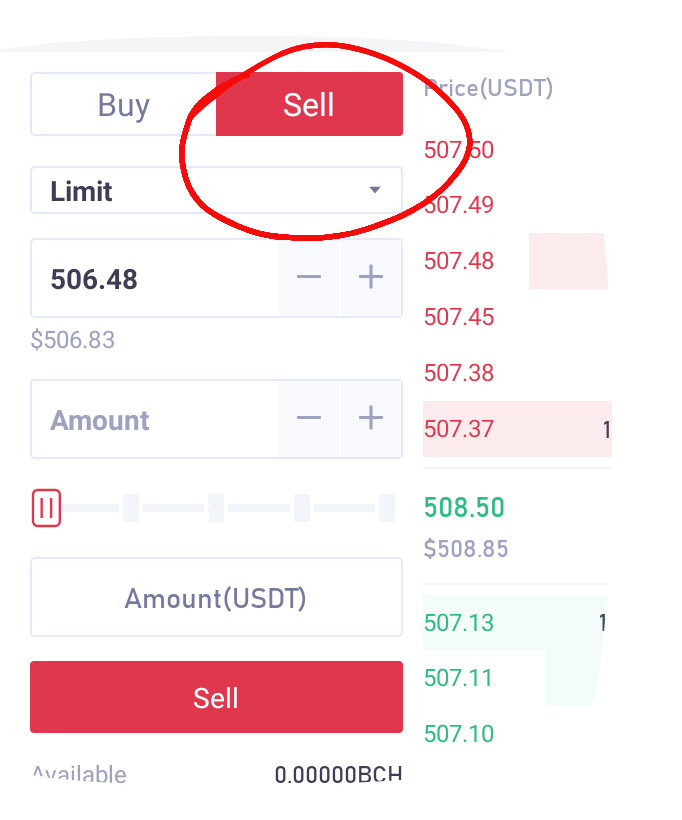Select bid price 507.13 in order book

point(459,623)
